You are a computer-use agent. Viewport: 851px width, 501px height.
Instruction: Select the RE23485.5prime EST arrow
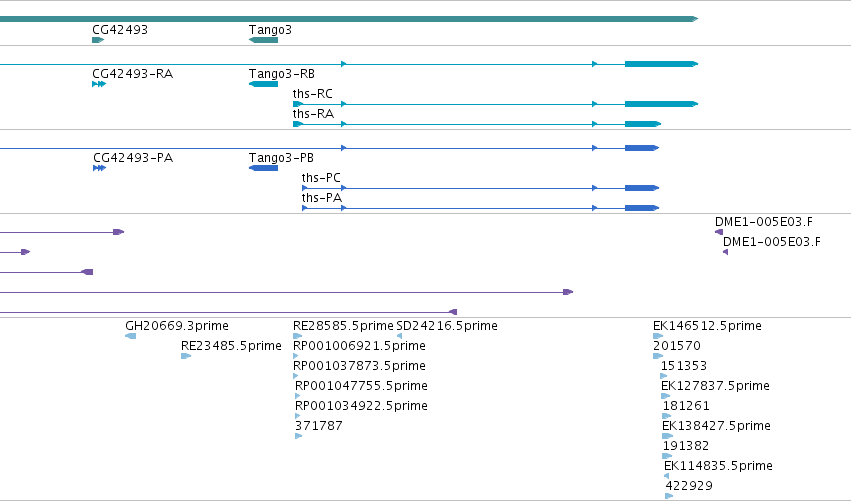coord(186,356)
